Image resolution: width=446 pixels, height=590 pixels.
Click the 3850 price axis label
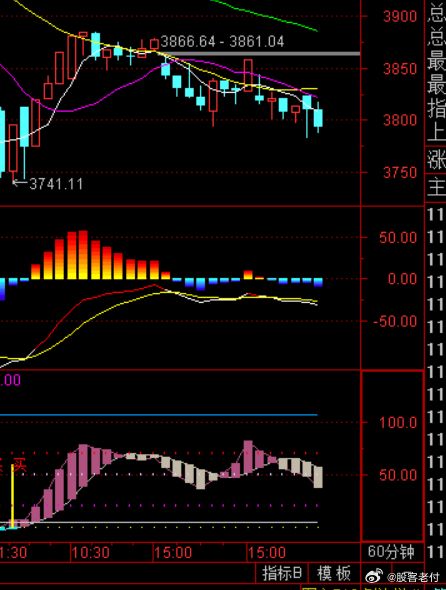400,69
